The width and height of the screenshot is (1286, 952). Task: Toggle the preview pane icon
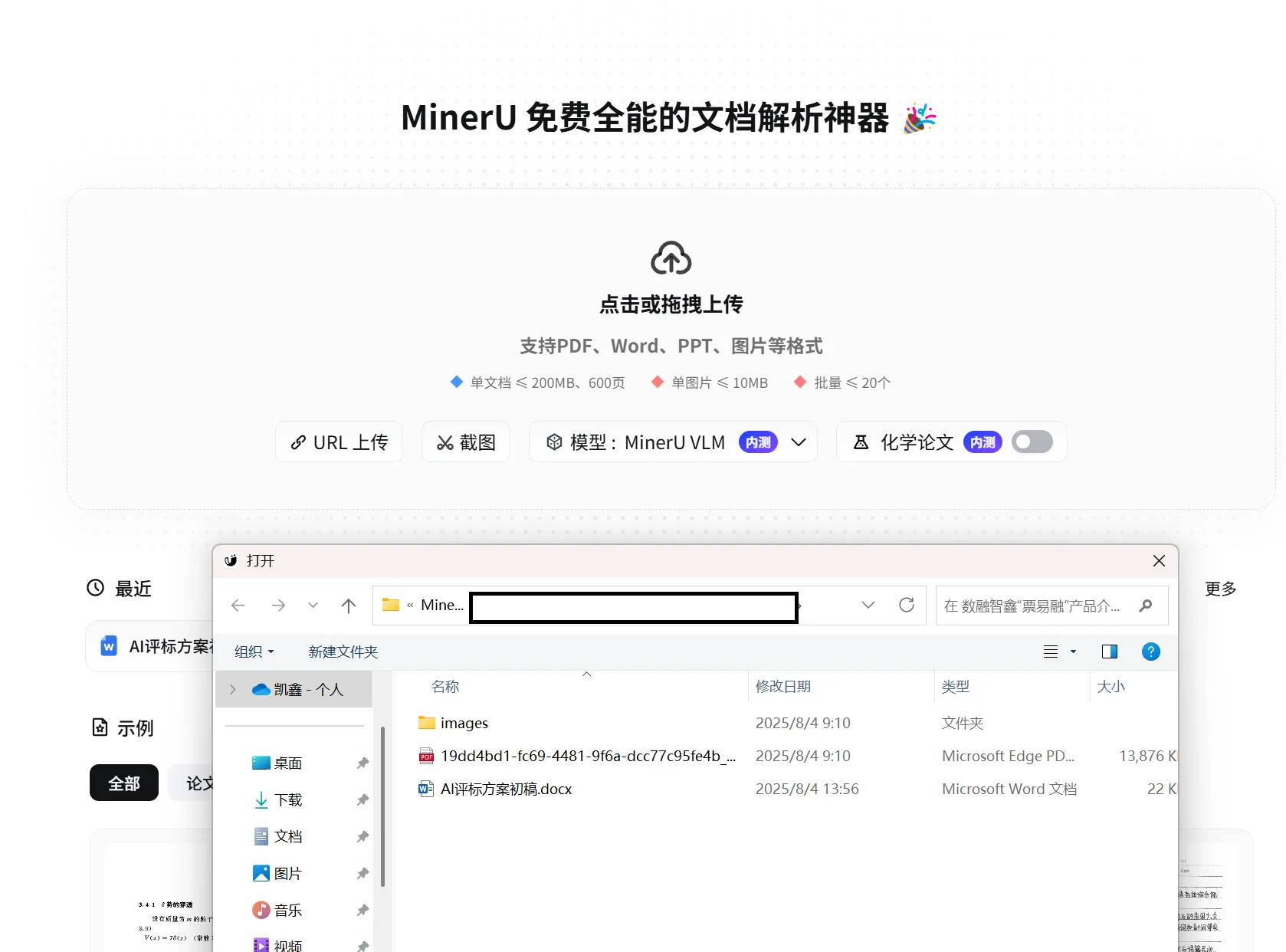[1109, 652]
